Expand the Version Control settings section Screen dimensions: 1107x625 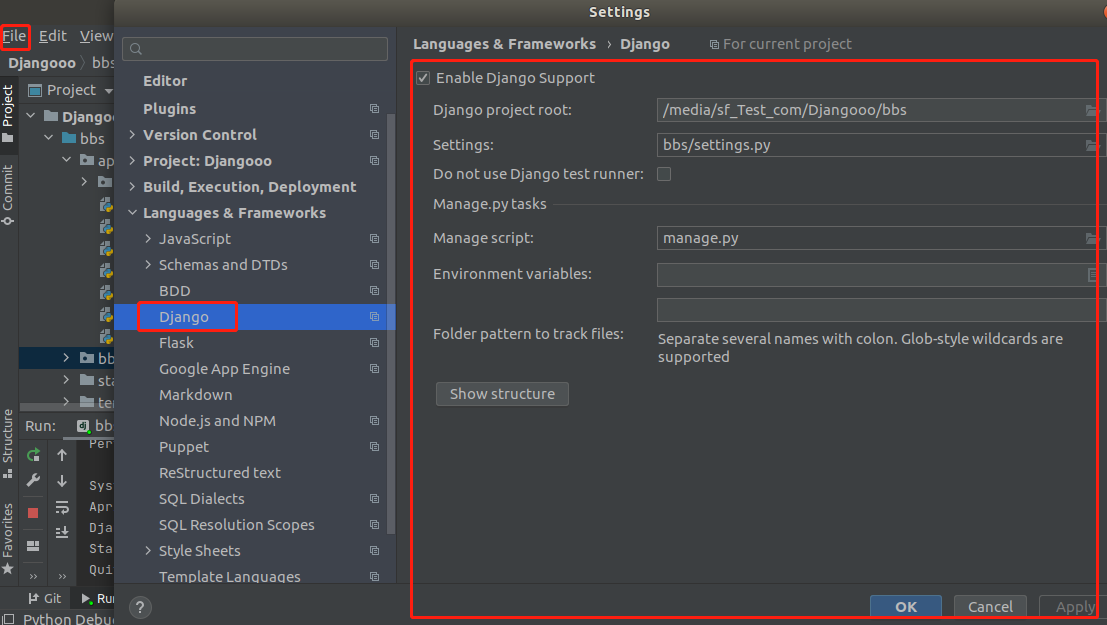click(x=131, y=134)
